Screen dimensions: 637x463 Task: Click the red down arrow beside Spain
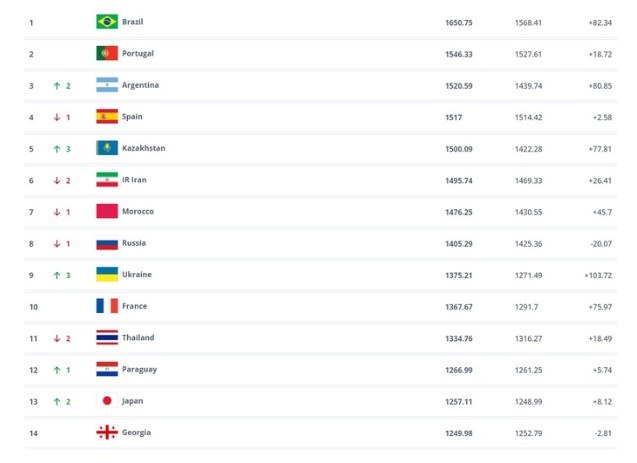[x=57, y=117]
